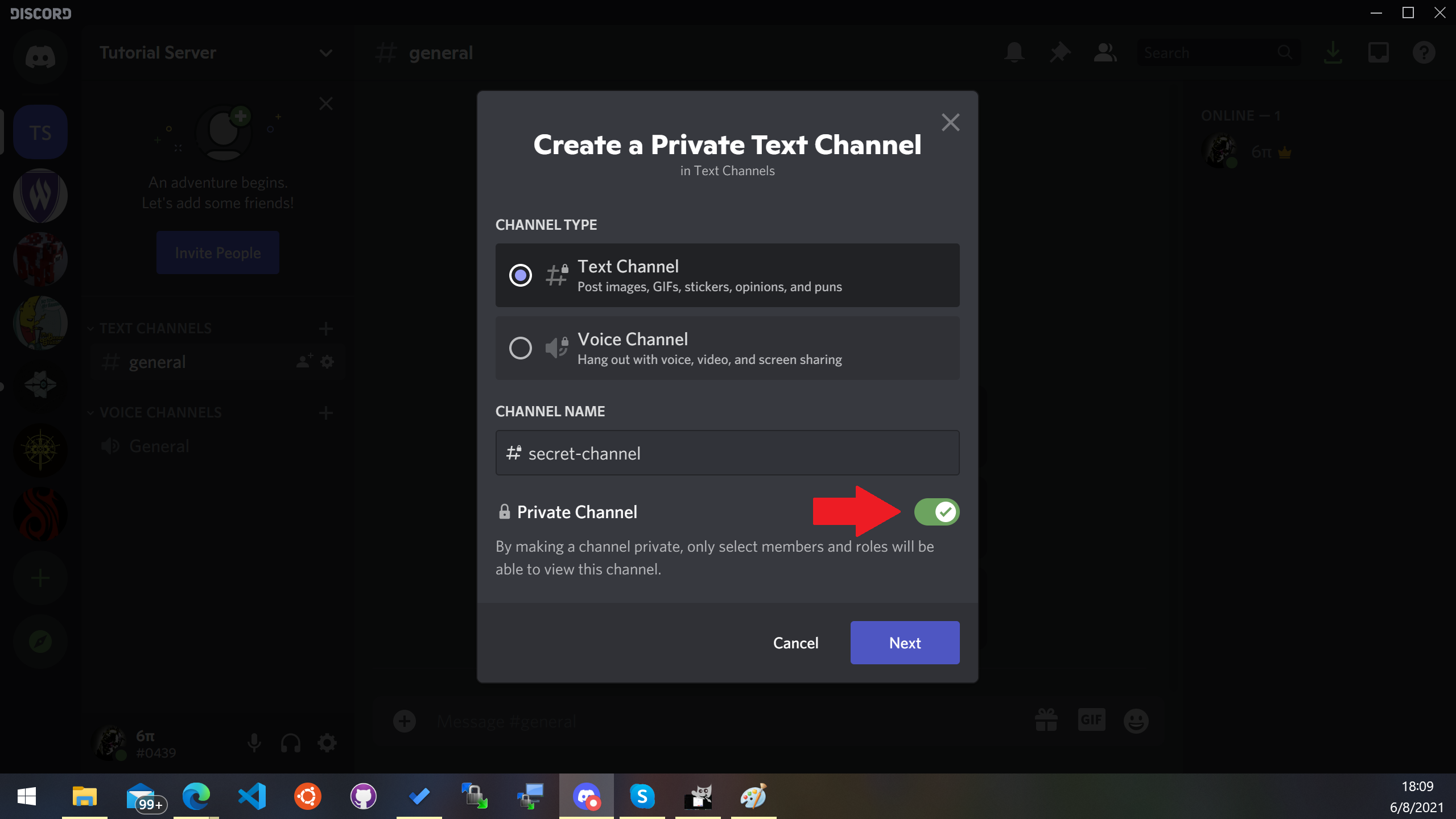This screenshot has height=819, width=1456.
Task: Open Explore Public Servers compass icon
Action: [x=40, y=642]
